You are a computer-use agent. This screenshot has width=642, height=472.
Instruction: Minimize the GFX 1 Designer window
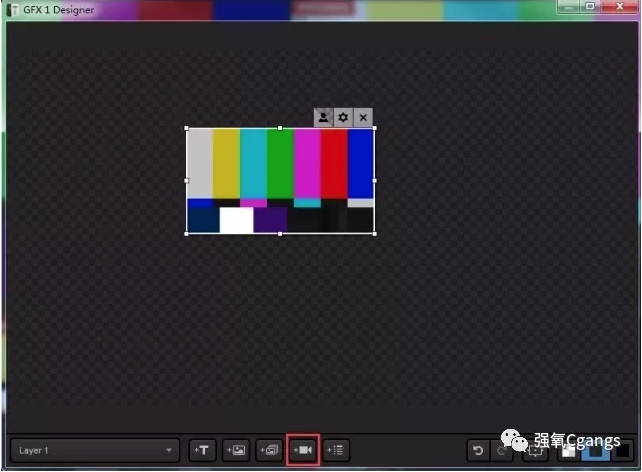[x=568, y=6]
